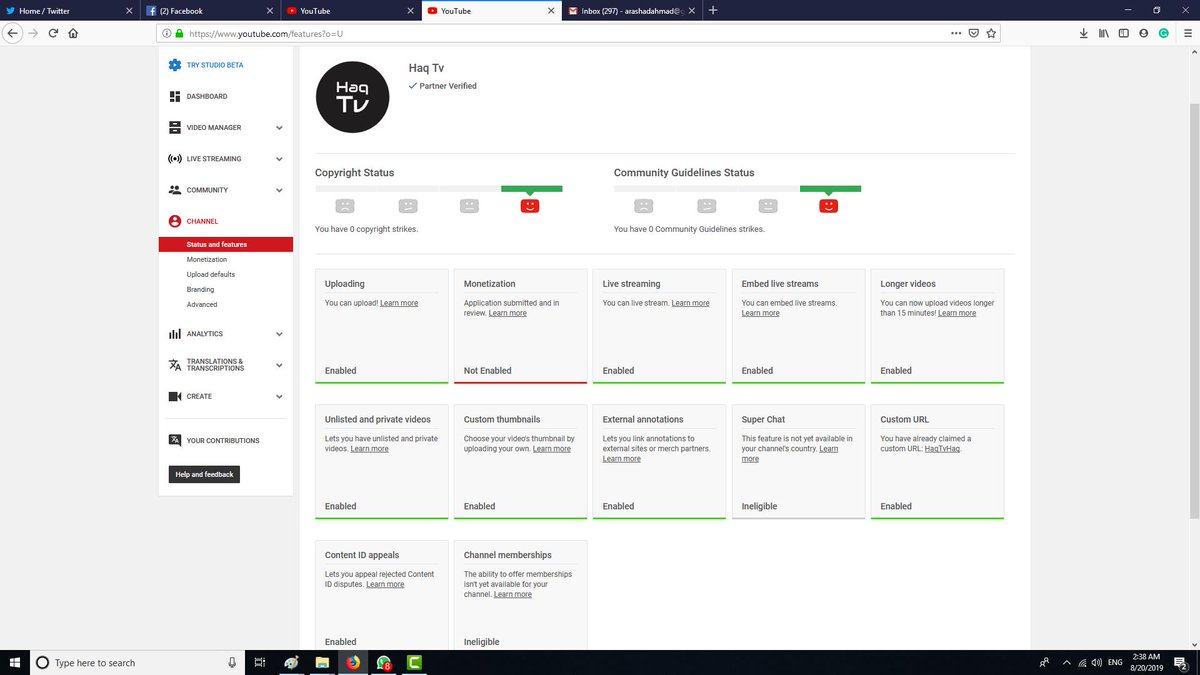Click the Firefox account avatar icon
1200x675 pixels.
click(1144, 32)
